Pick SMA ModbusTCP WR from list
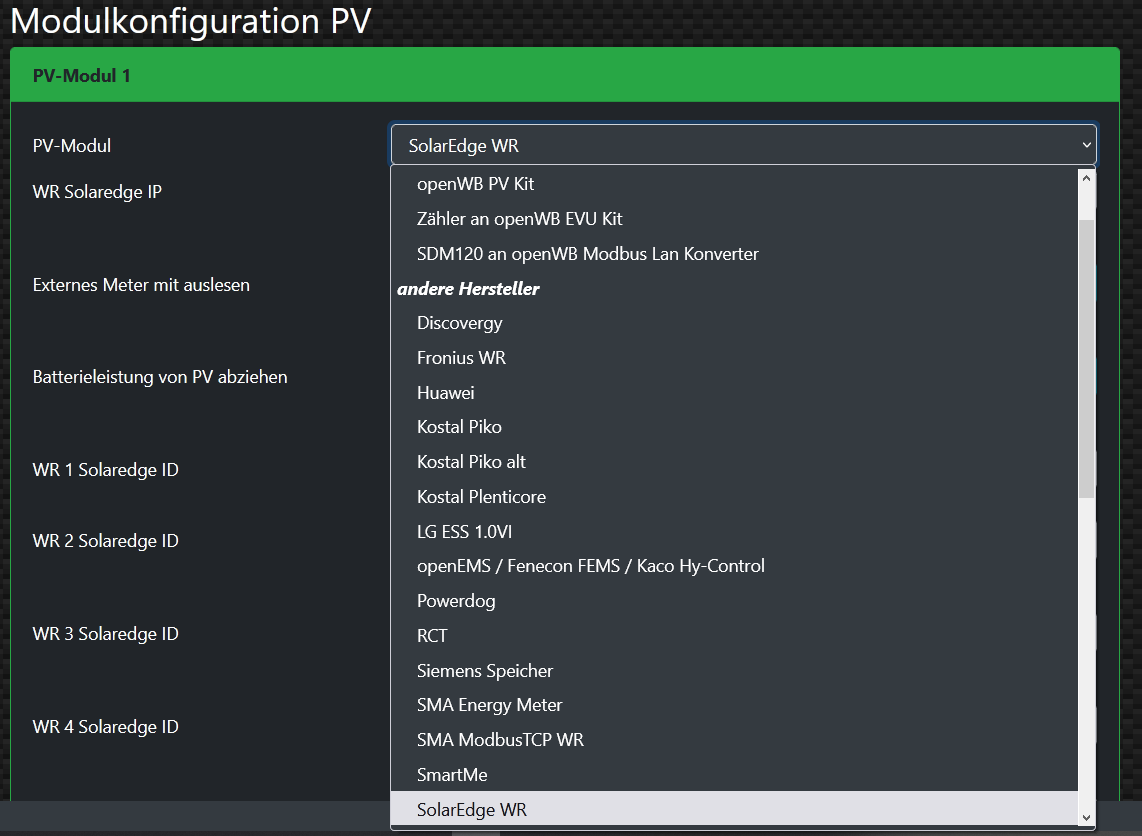Screen dimensions: 1142x836 pos(500,740)
